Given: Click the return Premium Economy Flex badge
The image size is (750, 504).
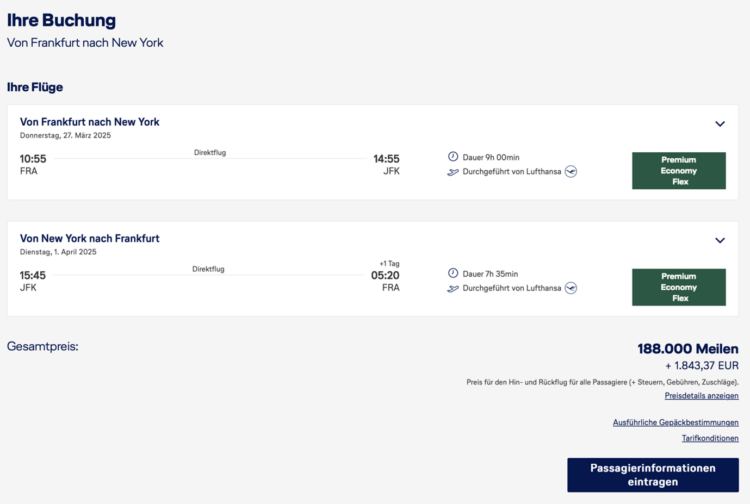Looking at the screenshot, I should point(679,287).
